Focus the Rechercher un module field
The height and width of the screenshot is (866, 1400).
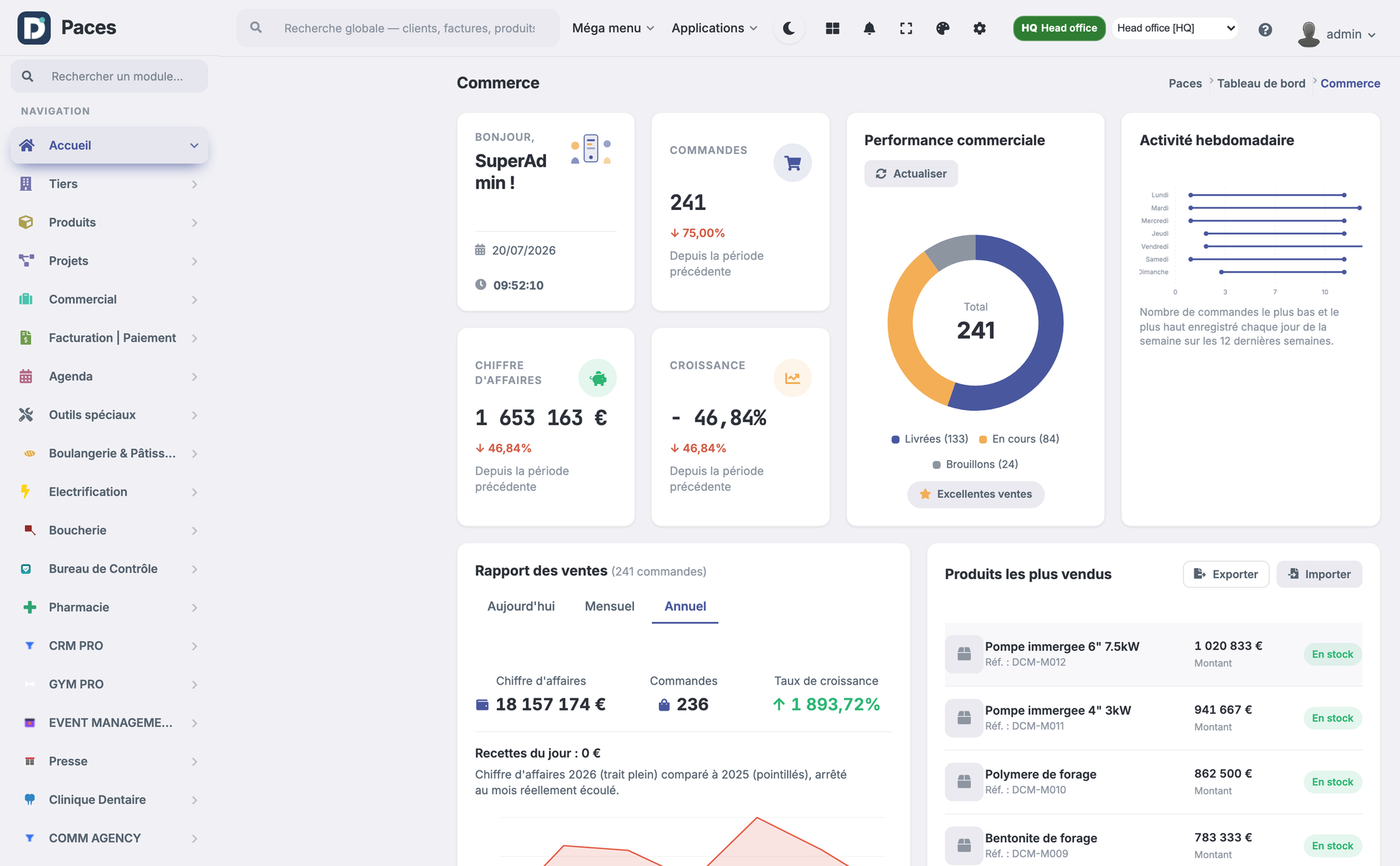pos(109,76)
